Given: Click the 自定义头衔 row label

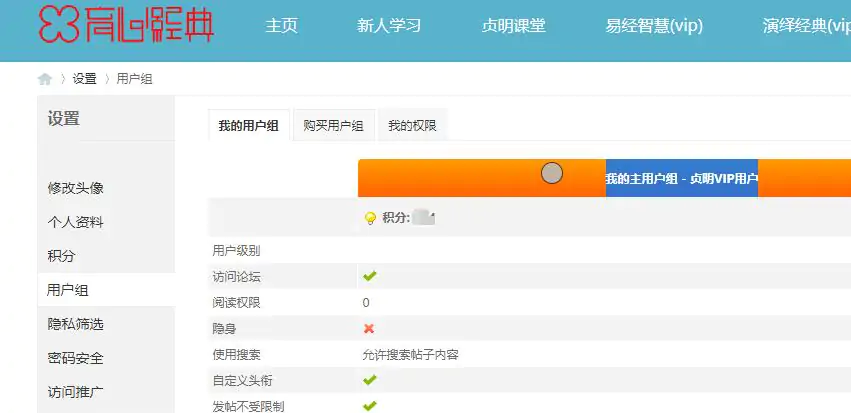Looking at the screenshot, I should pos(242,381).
